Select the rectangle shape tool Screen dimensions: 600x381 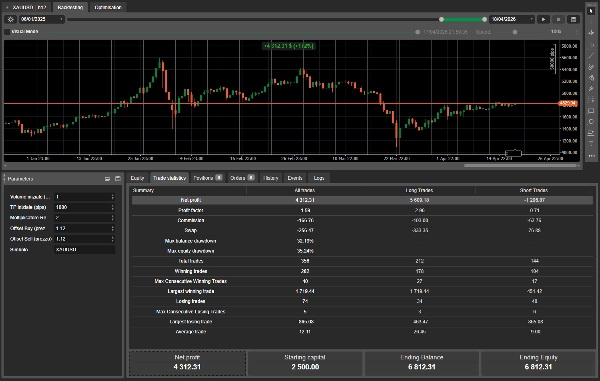click(591, 111)
